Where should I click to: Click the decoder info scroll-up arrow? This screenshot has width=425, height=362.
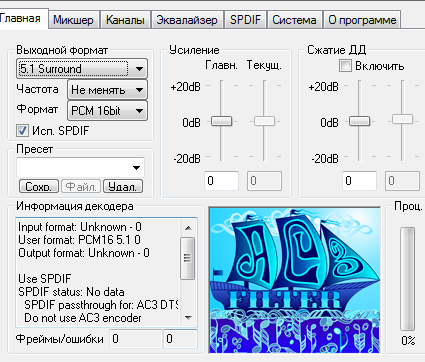click(188, 228)
